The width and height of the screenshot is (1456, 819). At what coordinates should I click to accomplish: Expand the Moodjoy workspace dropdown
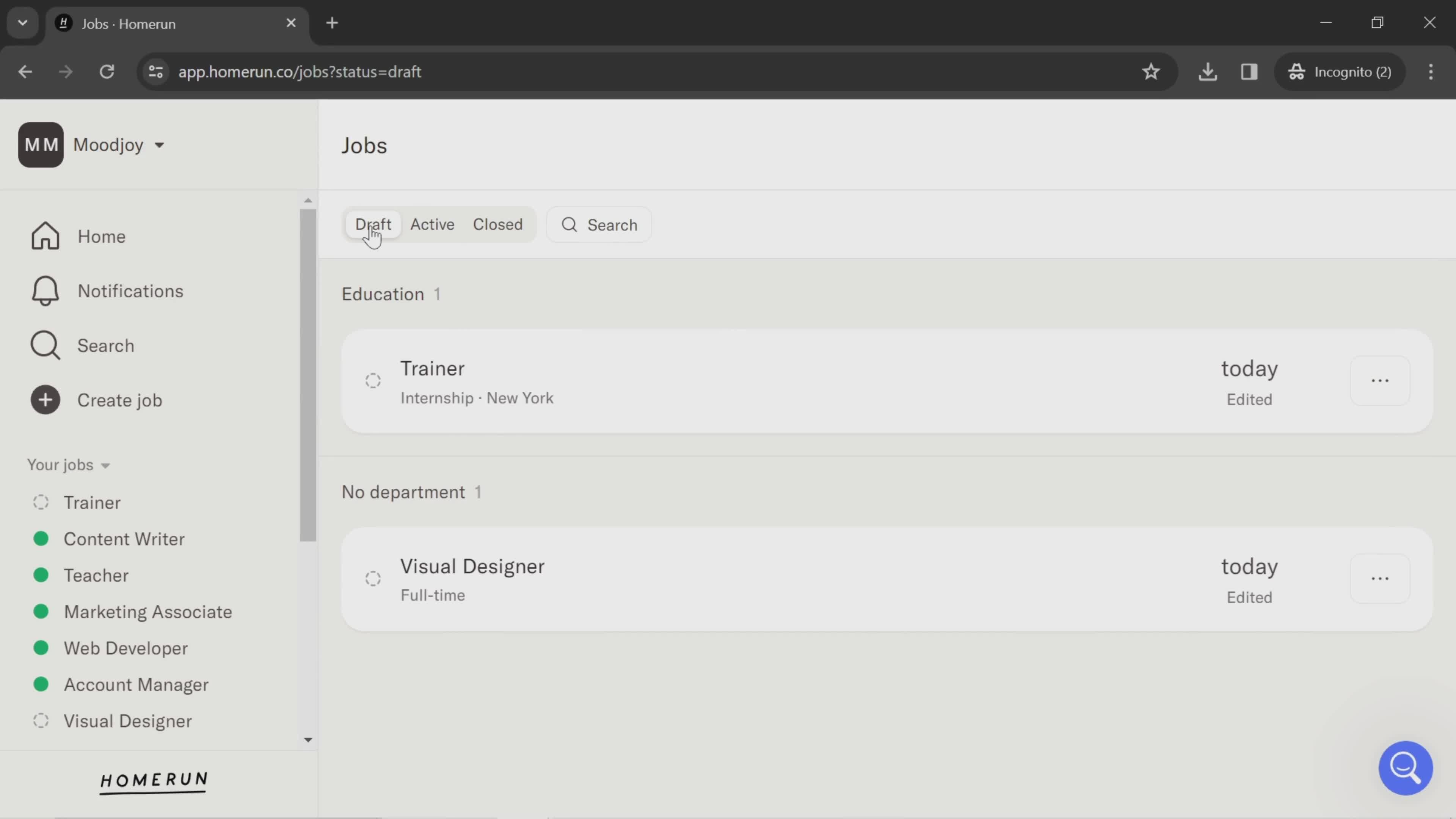tap(159, 145)
